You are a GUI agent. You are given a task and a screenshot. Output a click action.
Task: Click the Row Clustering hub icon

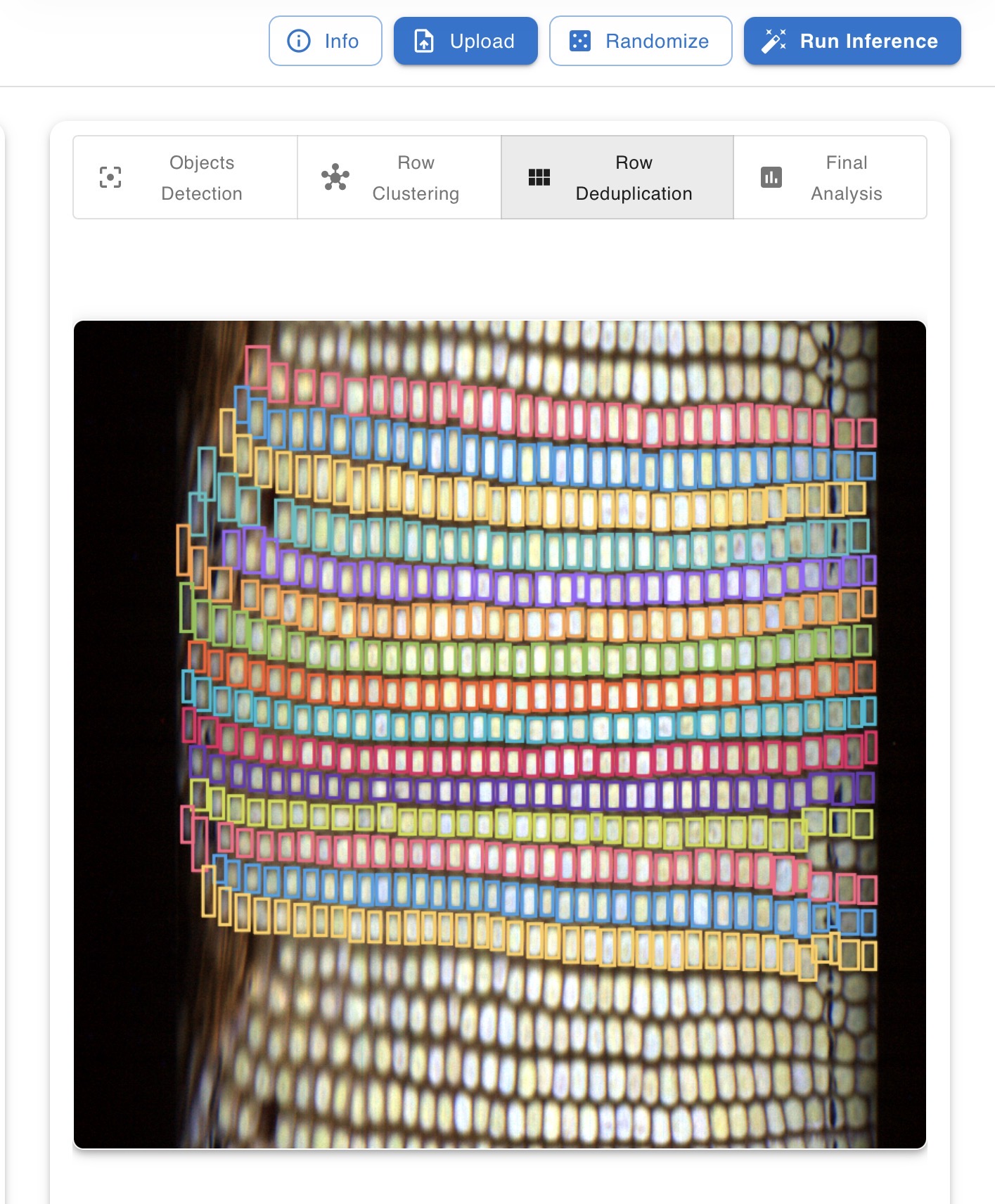[335, 177]
